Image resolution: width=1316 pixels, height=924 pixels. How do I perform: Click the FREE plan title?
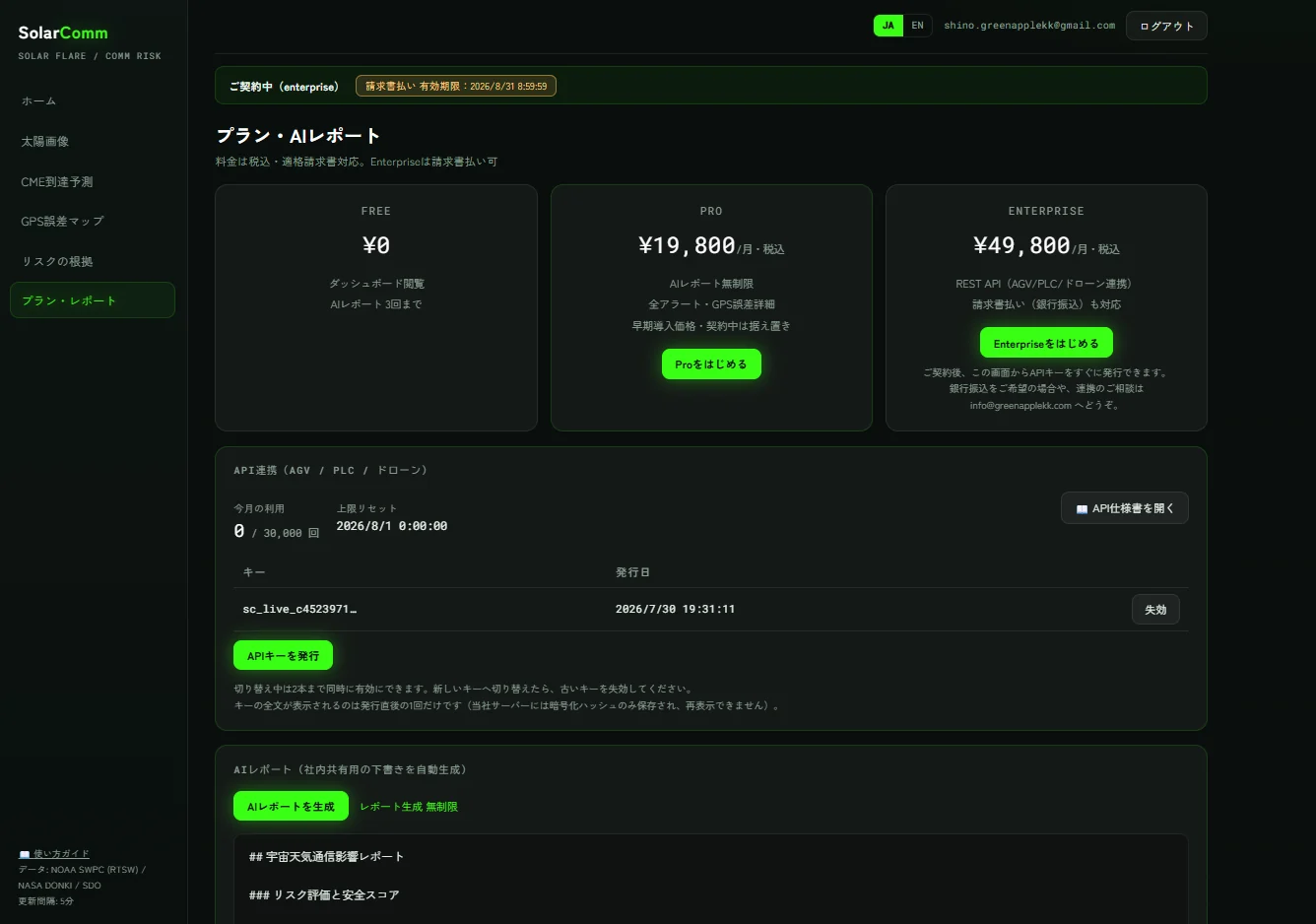point(376,211)
